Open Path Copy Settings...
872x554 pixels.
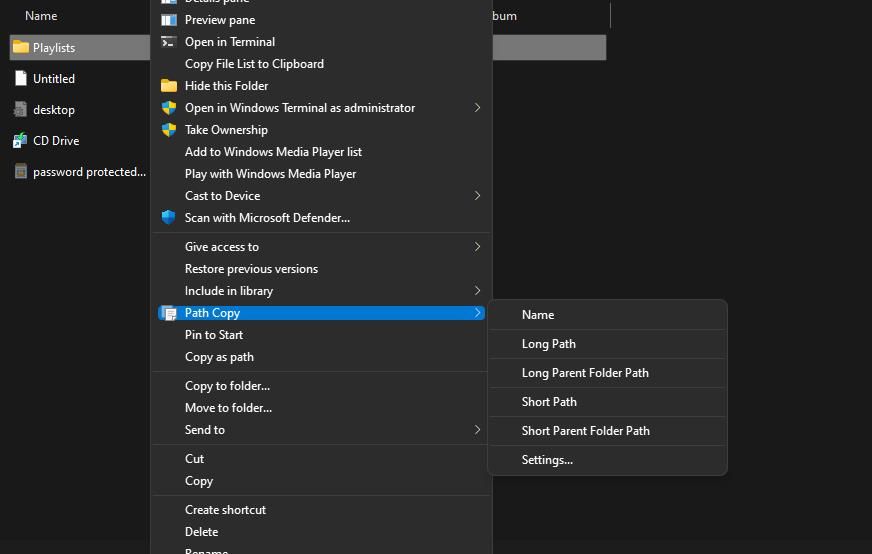[607, 460]
